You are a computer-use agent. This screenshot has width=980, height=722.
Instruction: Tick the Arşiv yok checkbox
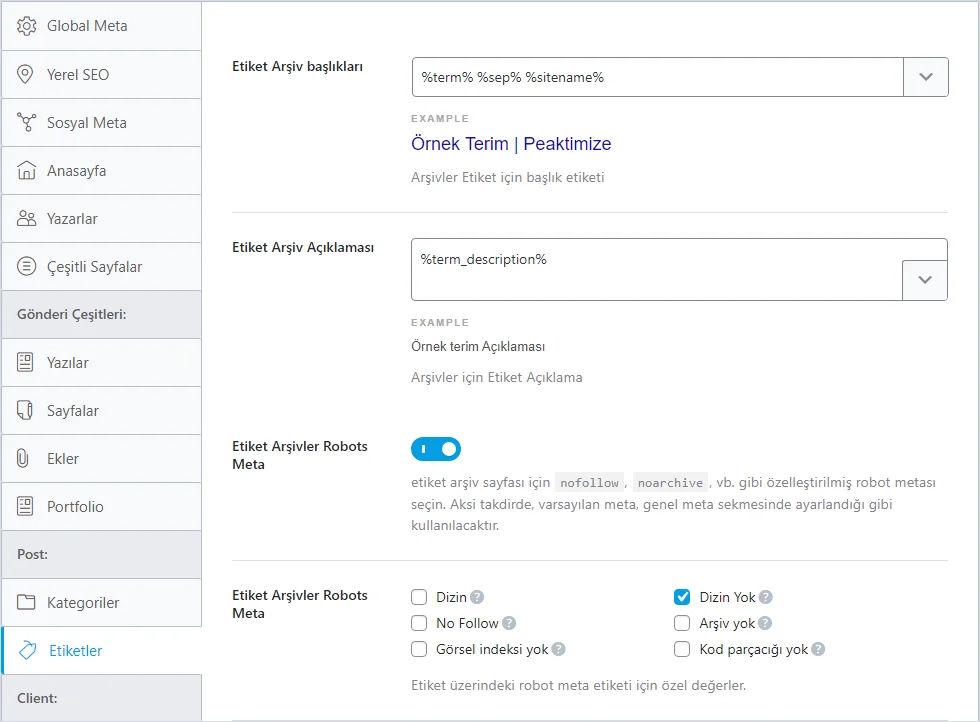coord(682,623)
